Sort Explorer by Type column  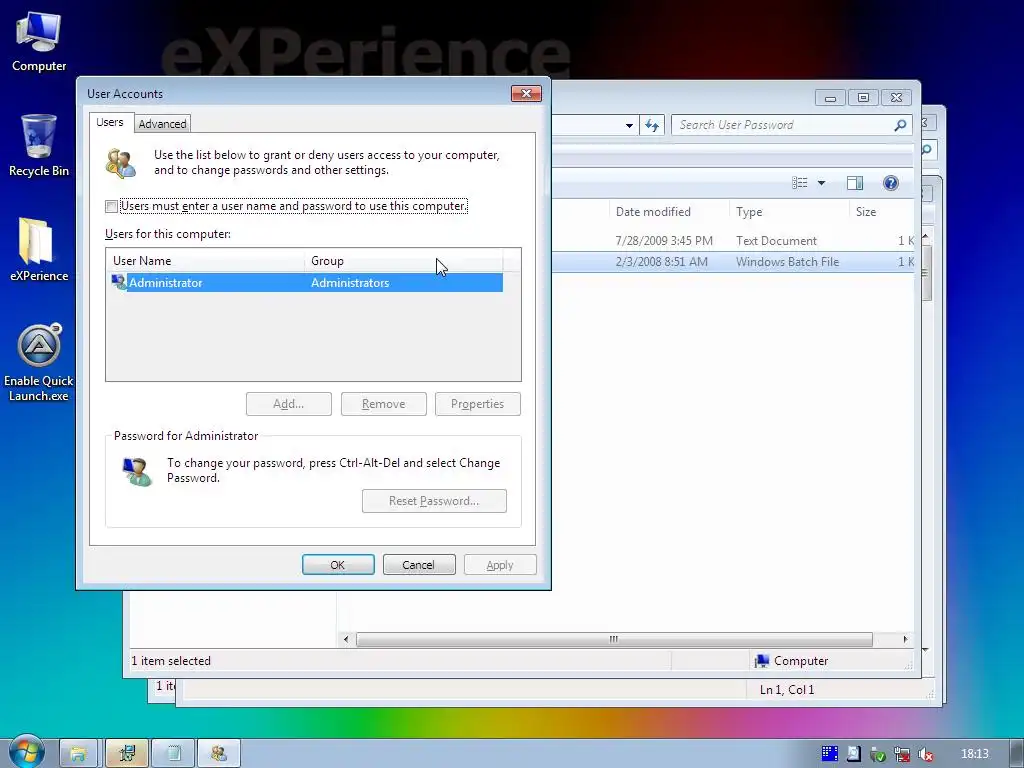pos(789,212)
